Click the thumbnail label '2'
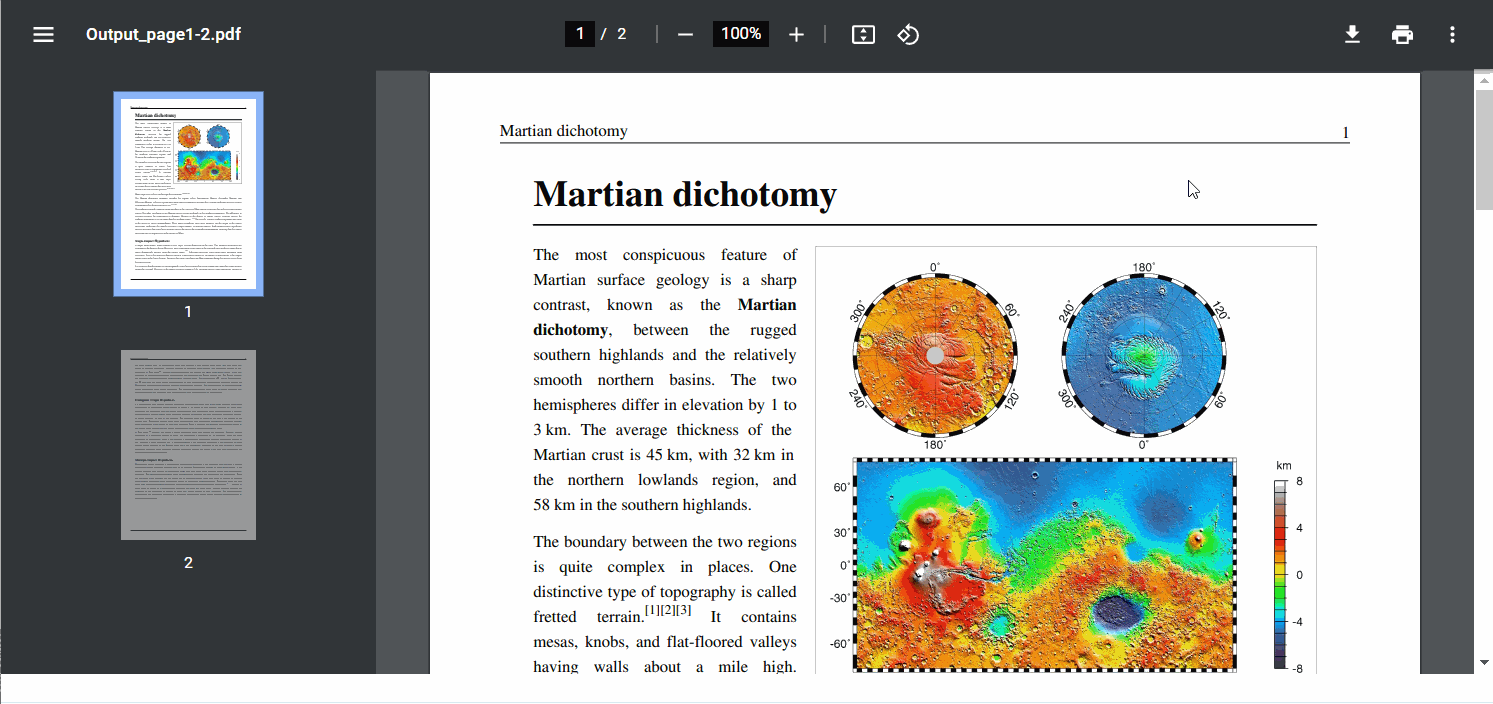The width and height of the screenshot is (1493, 704). coord(188,563)
